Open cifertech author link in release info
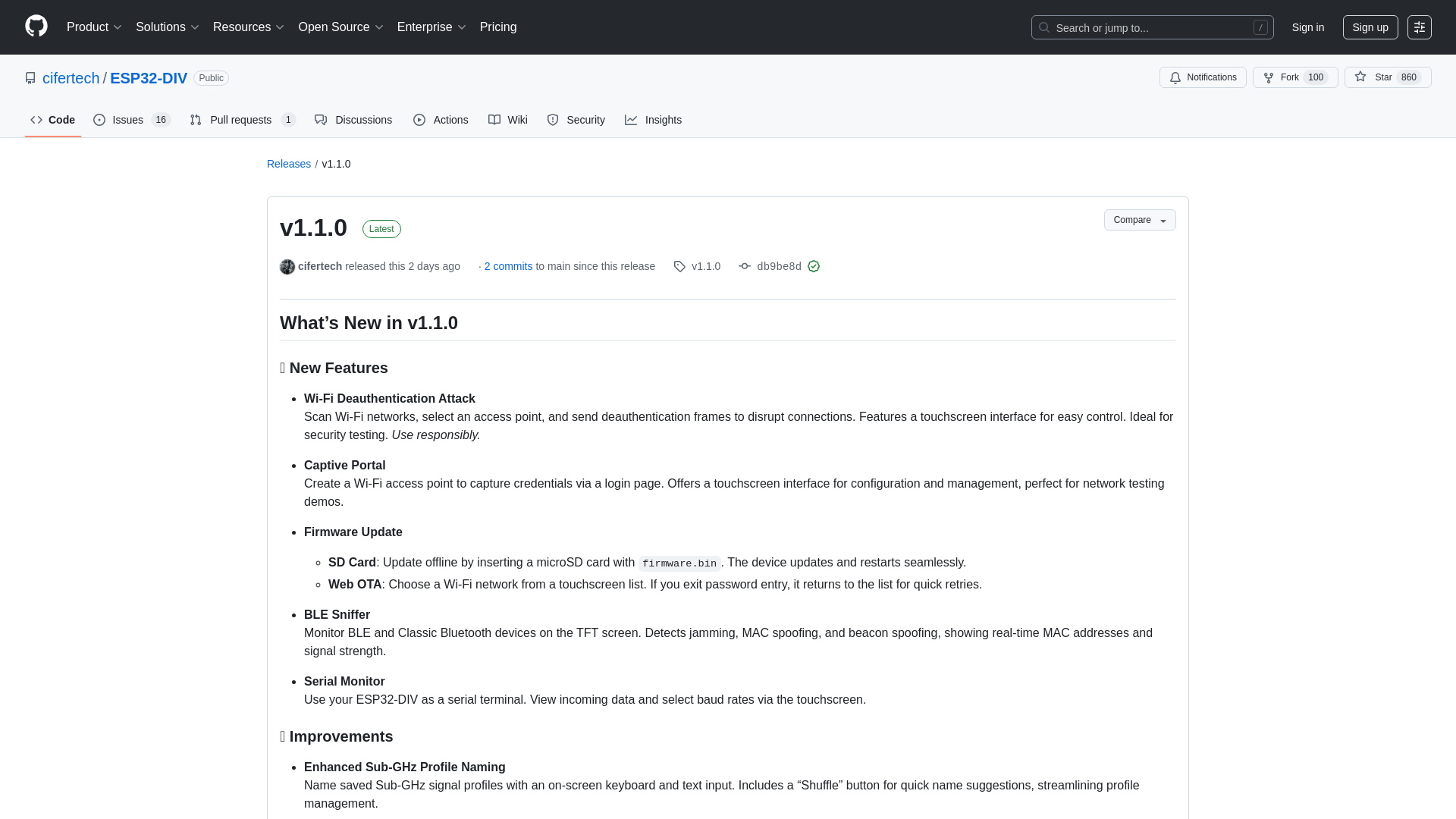 coord(320,266)
